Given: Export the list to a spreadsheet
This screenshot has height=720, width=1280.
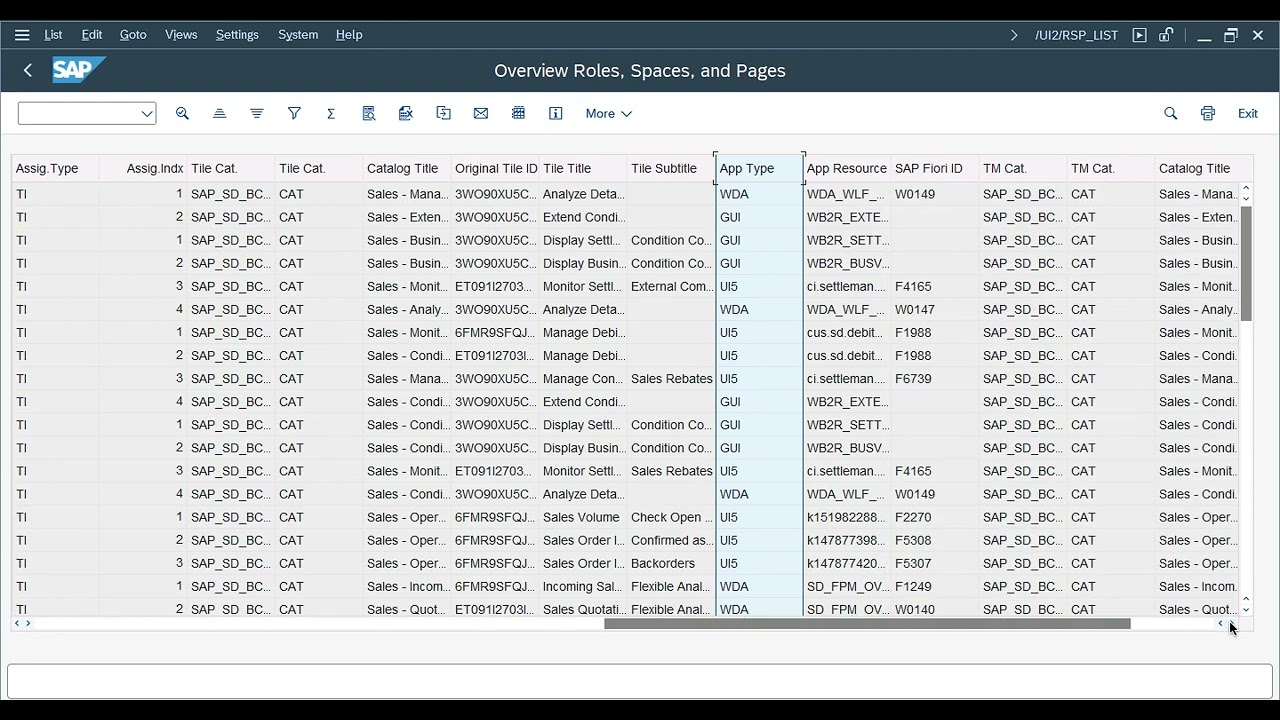Looking at the screenshot, I should click(x=406, y=114).
